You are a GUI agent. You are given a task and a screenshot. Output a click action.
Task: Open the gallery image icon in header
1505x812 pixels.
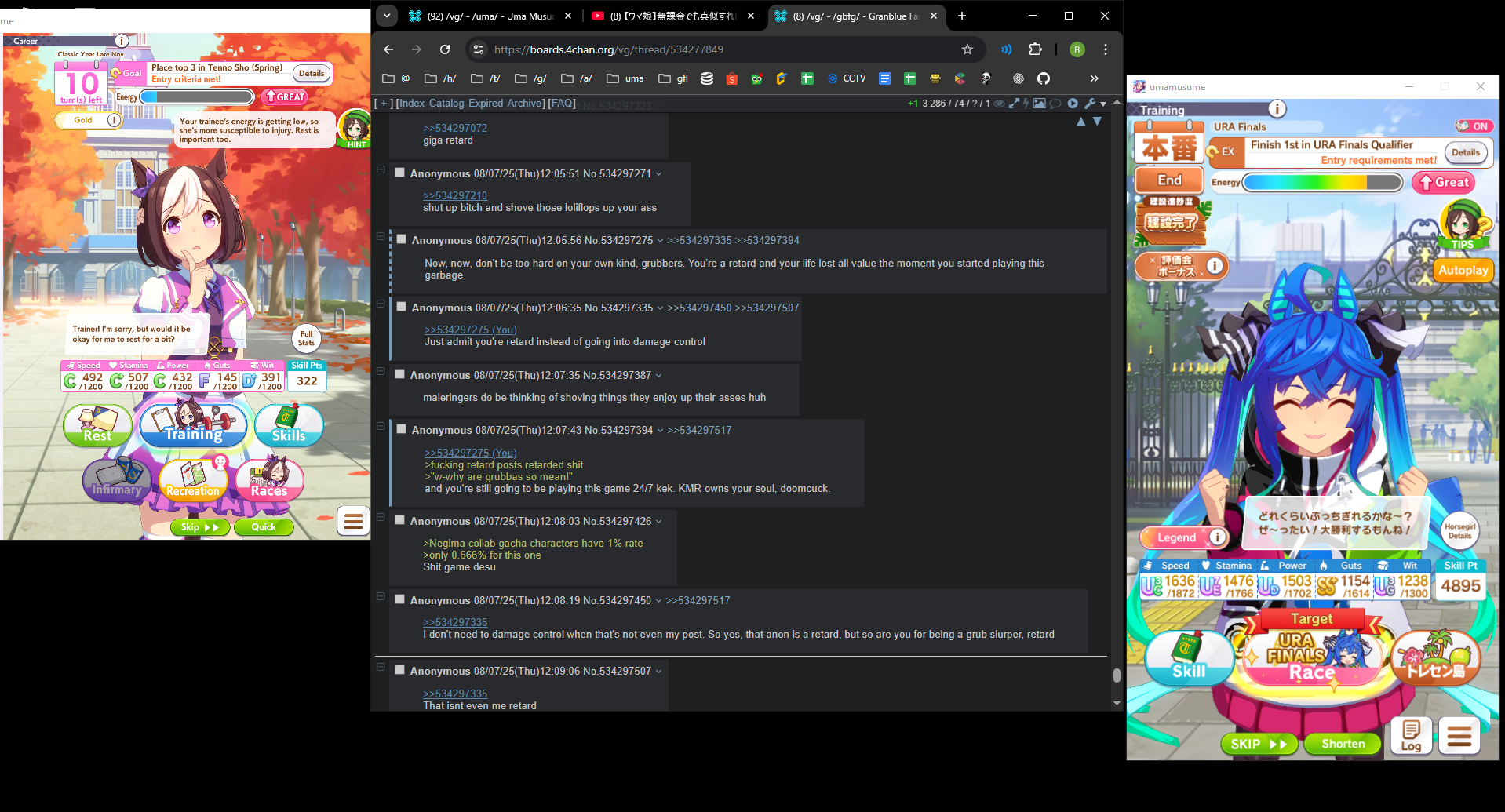coord(1039,104)
